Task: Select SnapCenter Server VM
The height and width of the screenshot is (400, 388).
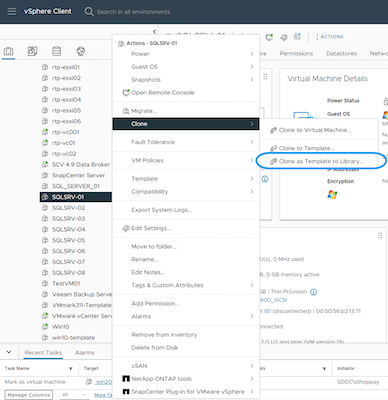Action: 78,175
